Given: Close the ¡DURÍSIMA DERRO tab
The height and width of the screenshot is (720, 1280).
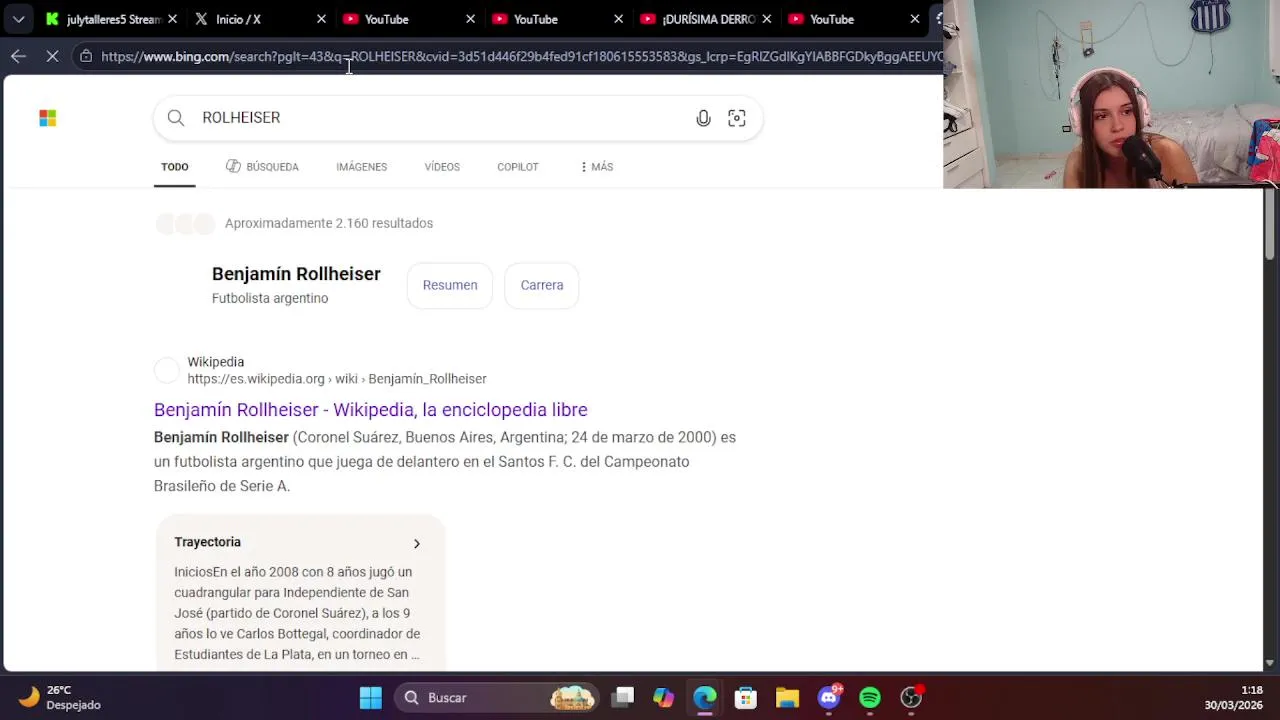Looking at the screenshot, I should pyautogui.click(x=767, y=19).
